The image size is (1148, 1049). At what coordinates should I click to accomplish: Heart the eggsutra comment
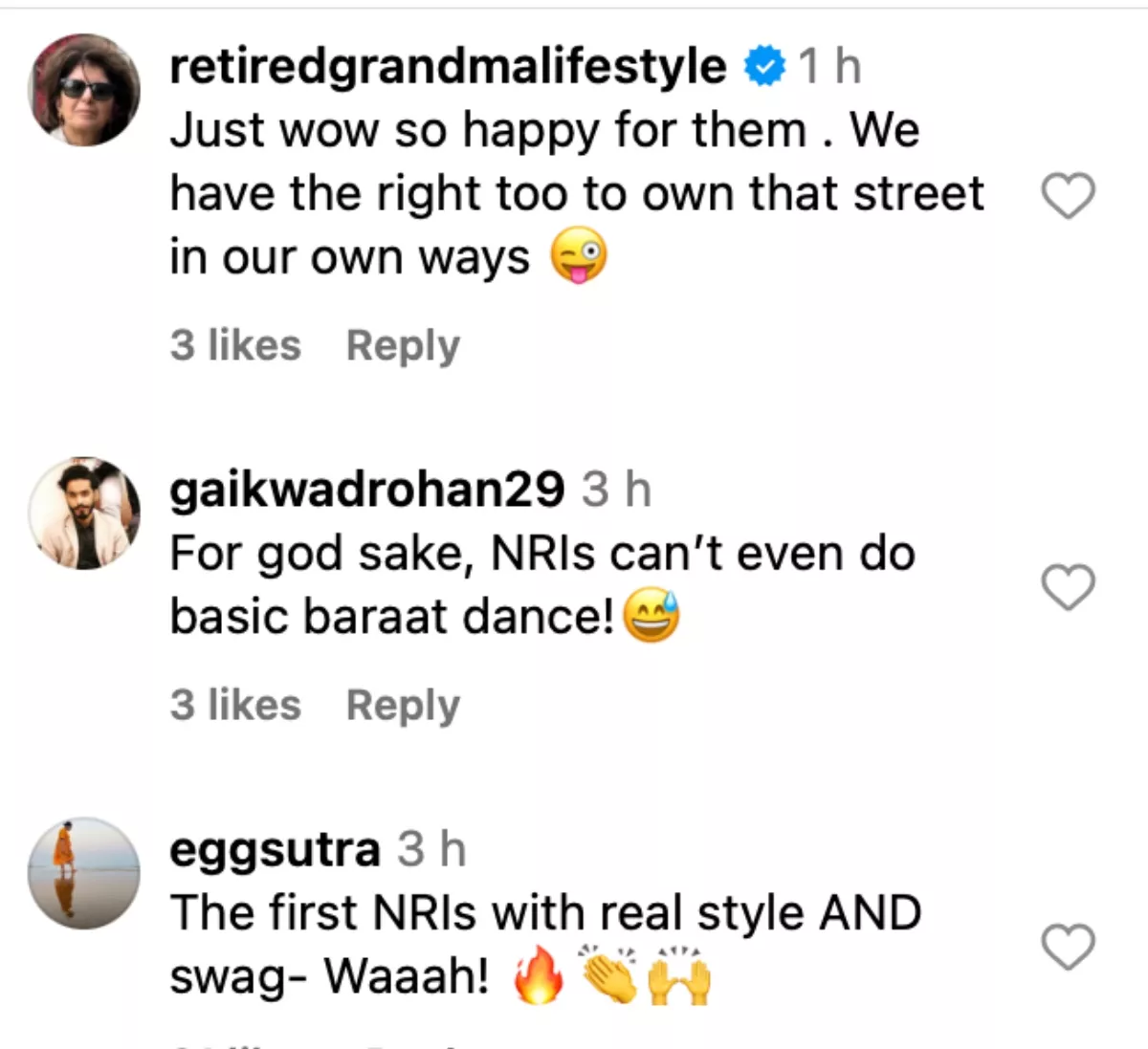(1068, 947)
